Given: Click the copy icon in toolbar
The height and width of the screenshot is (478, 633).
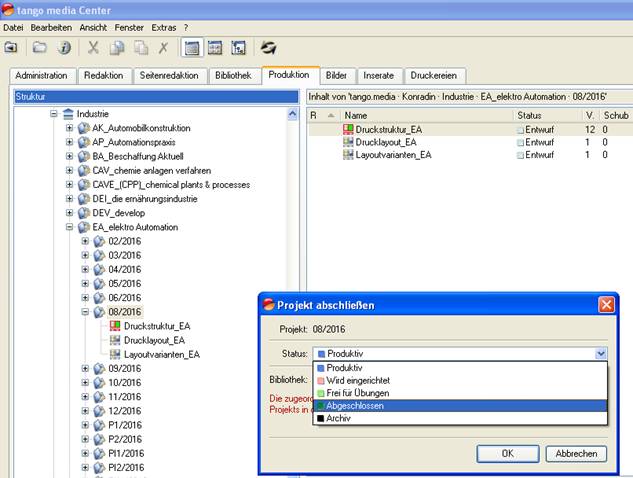Looking at the screenshot, I should click(116, 47).
